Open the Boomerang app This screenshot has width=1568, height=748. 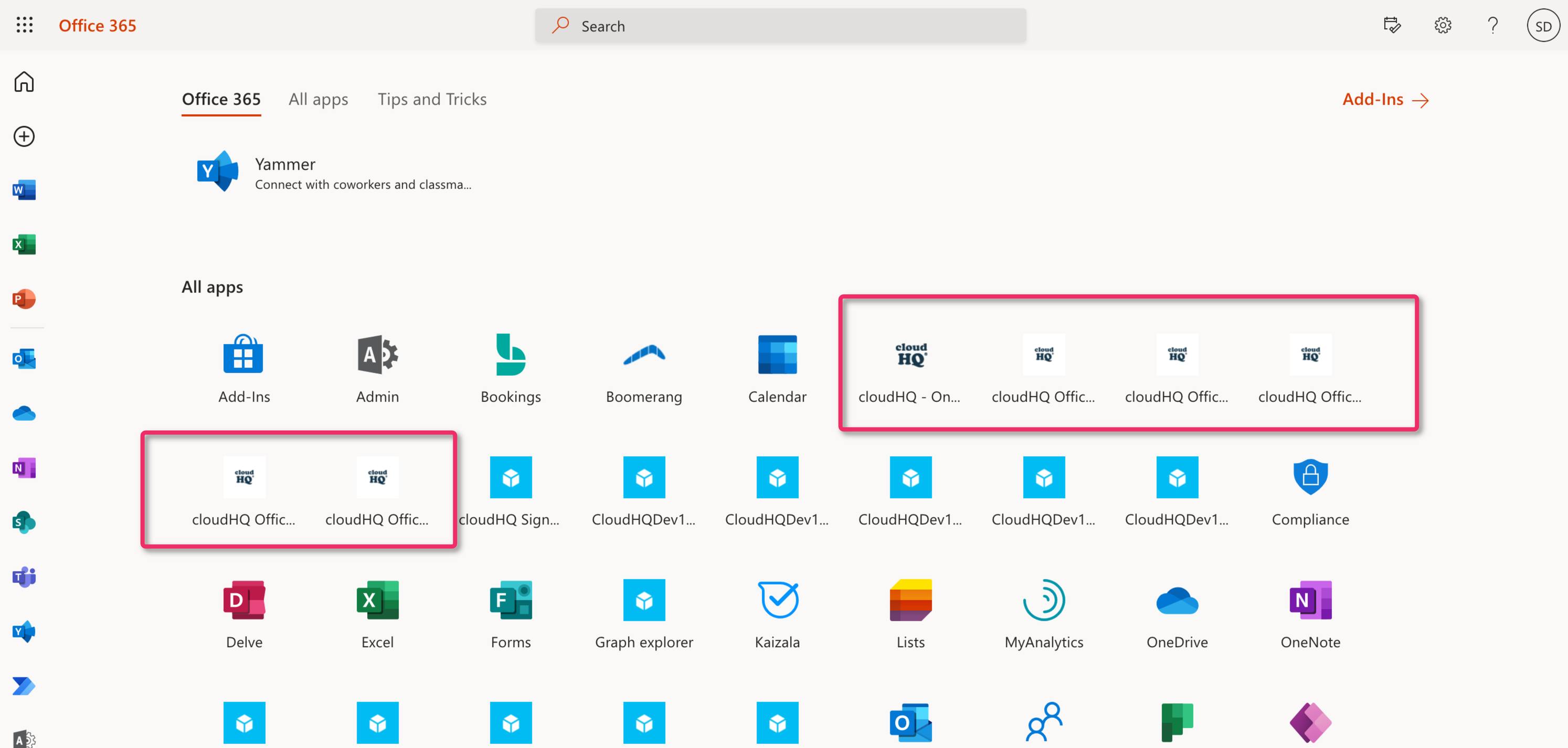(644, 369)
